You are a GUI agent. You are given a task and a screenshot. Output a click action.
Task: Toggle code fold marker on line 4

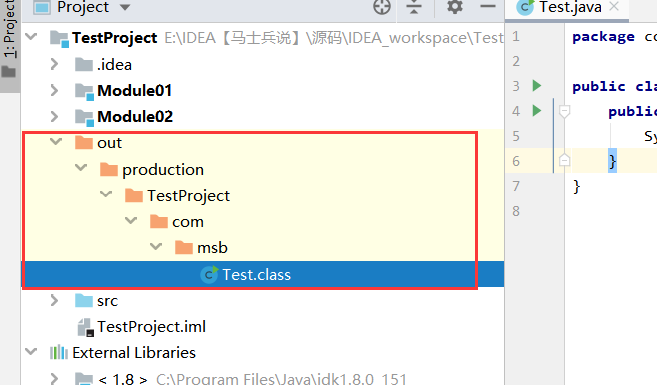tap(564, 111)
